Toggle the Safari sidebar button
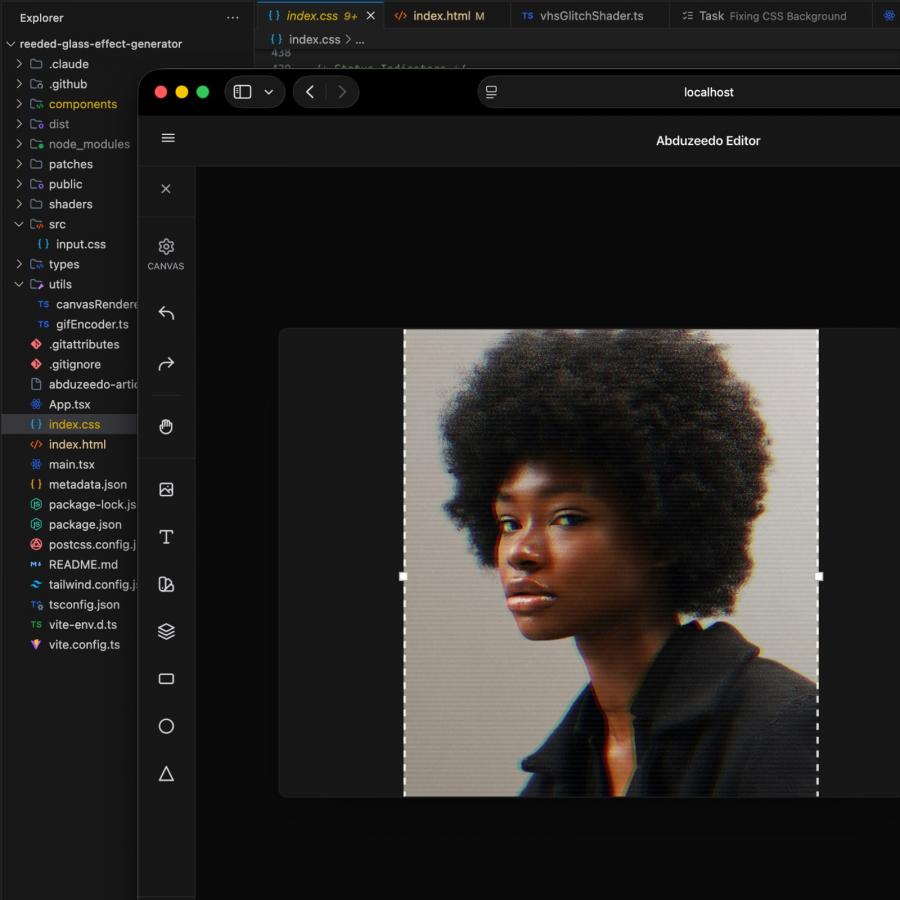 tap(241, 91)
